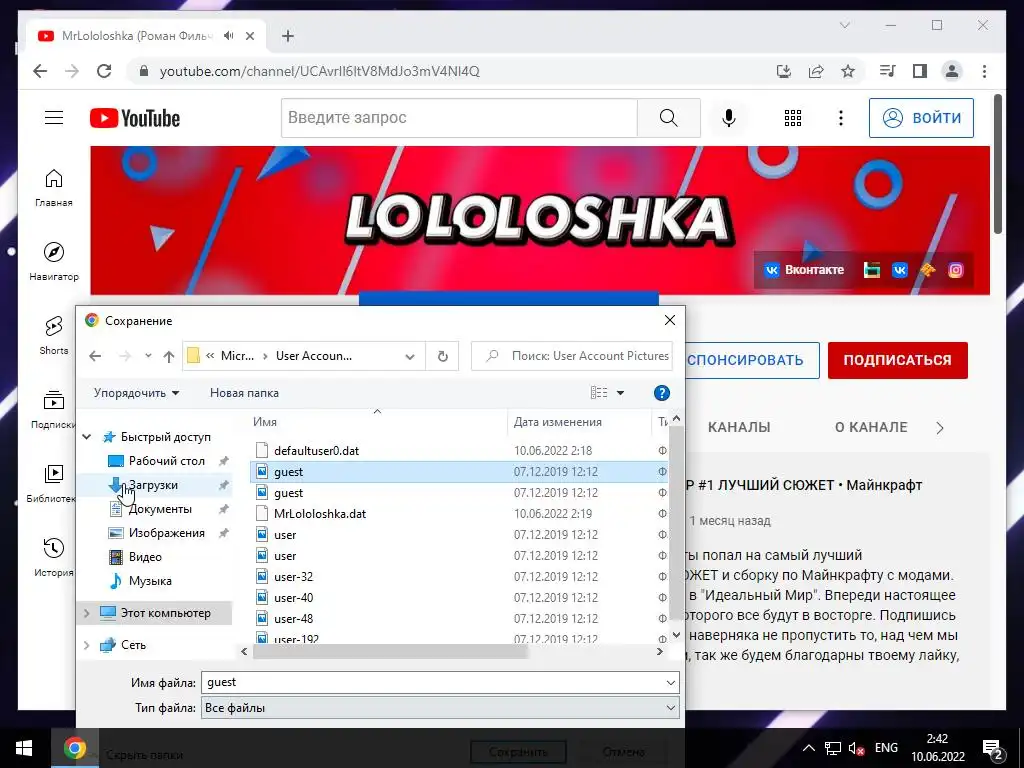Open the Windows Start menu
Viewport: 1024px width, 768px height.
click(x=25, y=748)
